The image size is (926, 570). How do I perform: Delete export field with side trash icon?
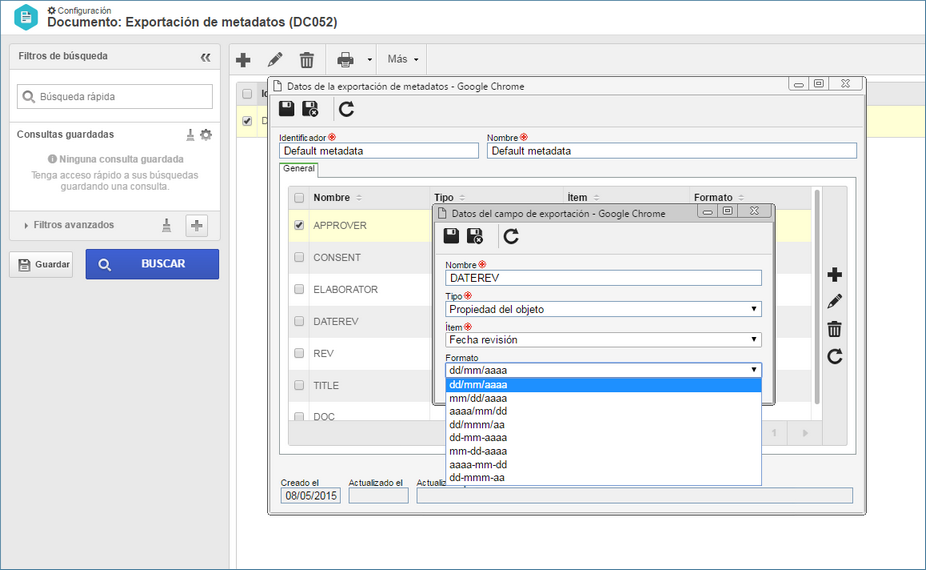834,329
